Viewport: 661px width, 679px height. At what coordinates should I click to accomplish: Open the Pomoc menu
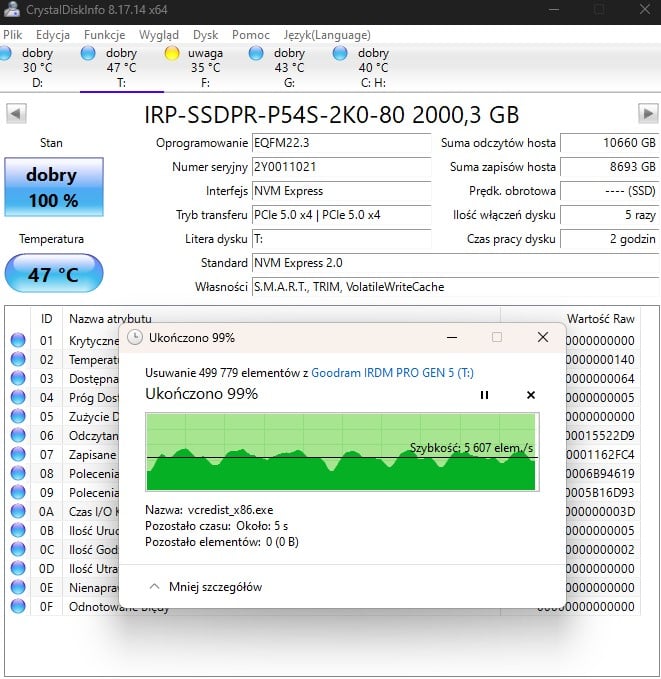pos(251,35)
